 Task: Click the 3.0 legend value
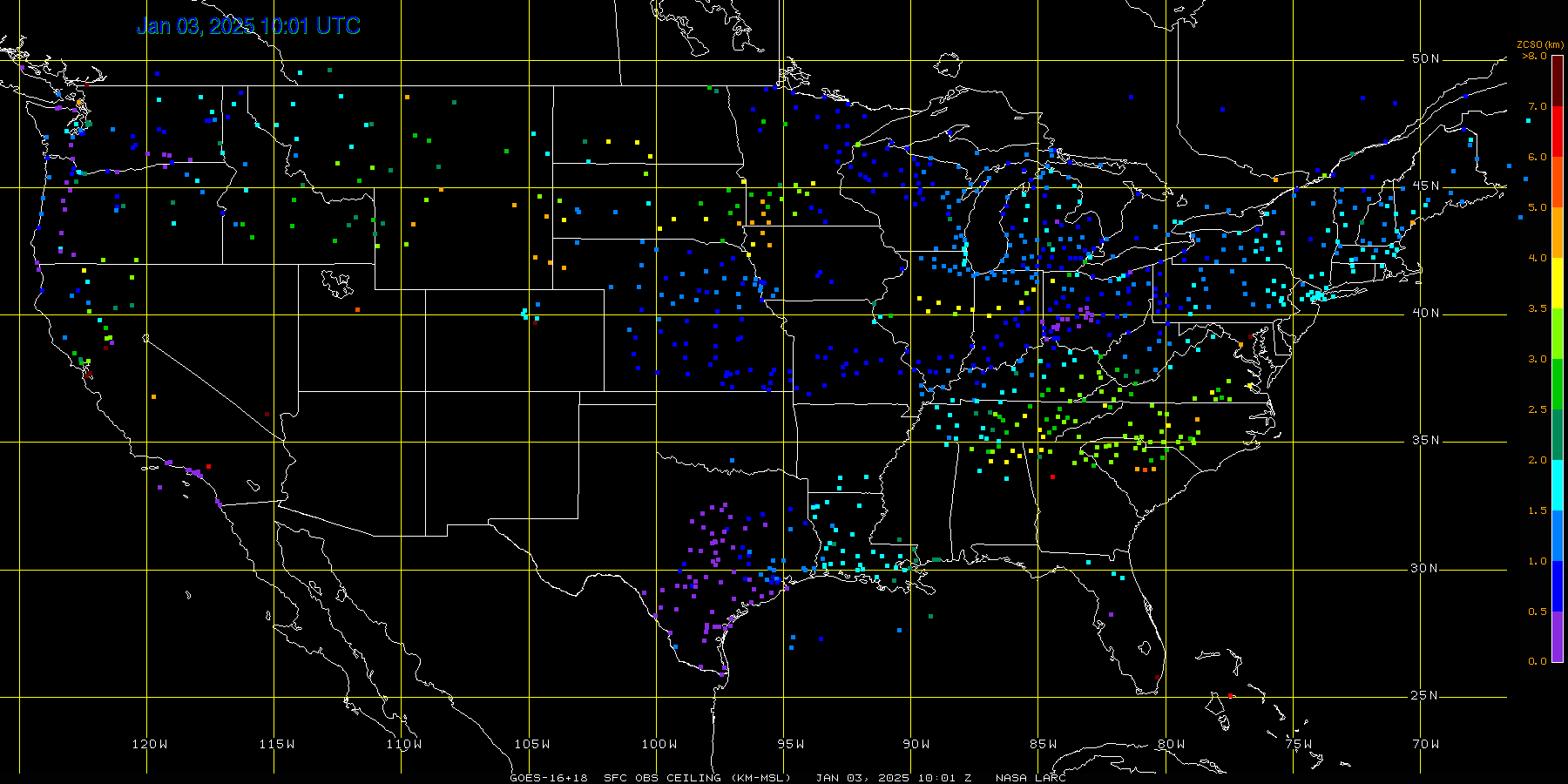1538,359
